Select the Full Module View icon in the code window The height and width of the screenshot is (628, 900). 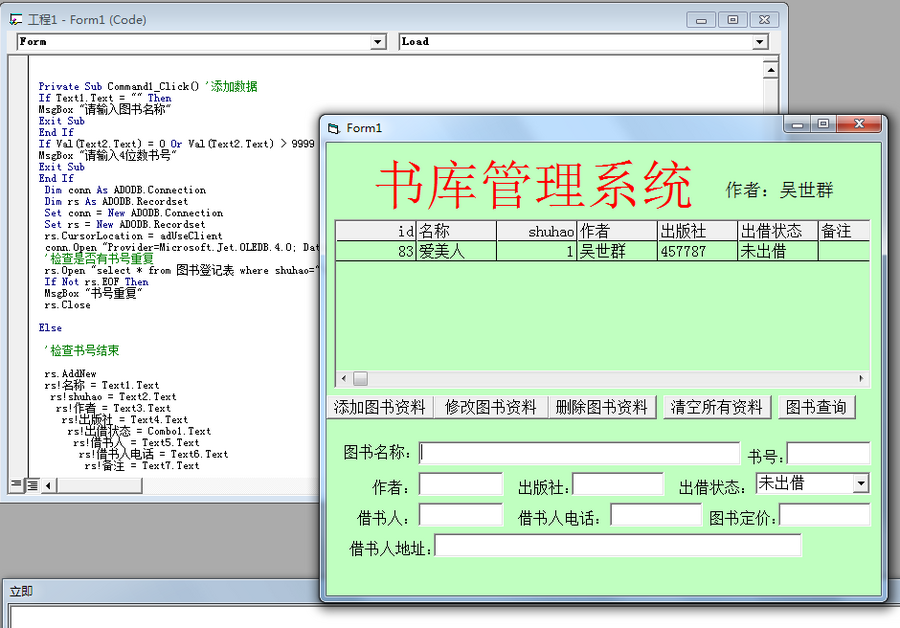point(32,485)
